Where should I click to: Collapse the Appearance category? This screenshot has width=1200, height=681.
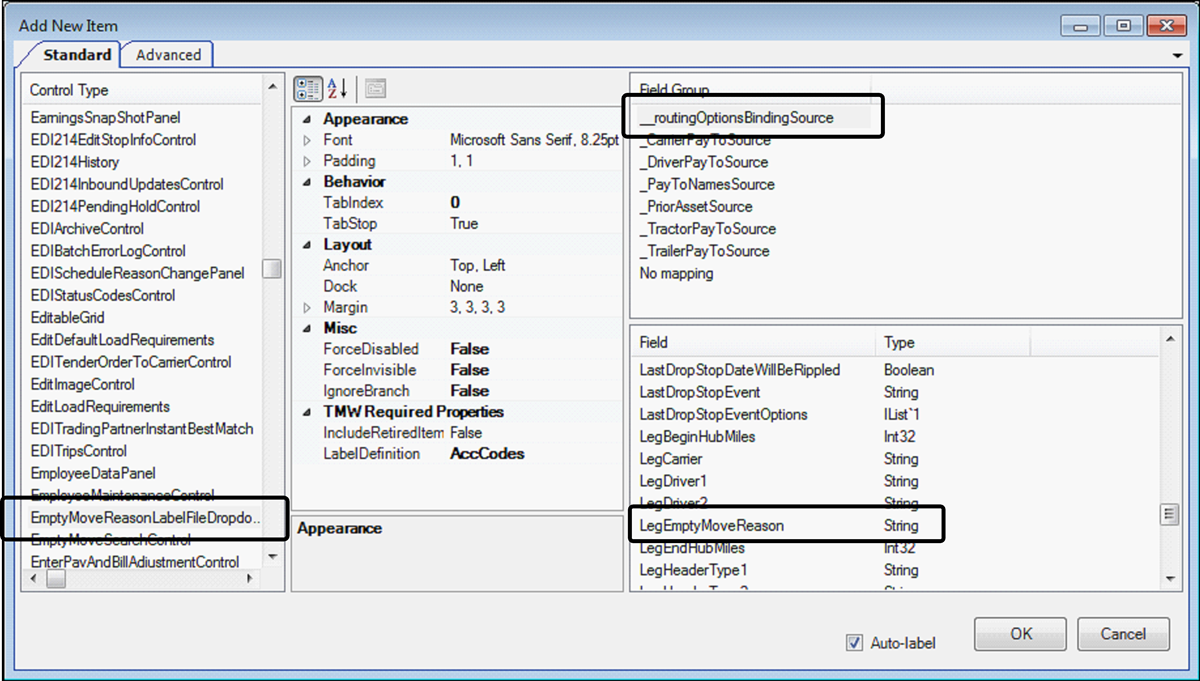(x=307, y=119)
